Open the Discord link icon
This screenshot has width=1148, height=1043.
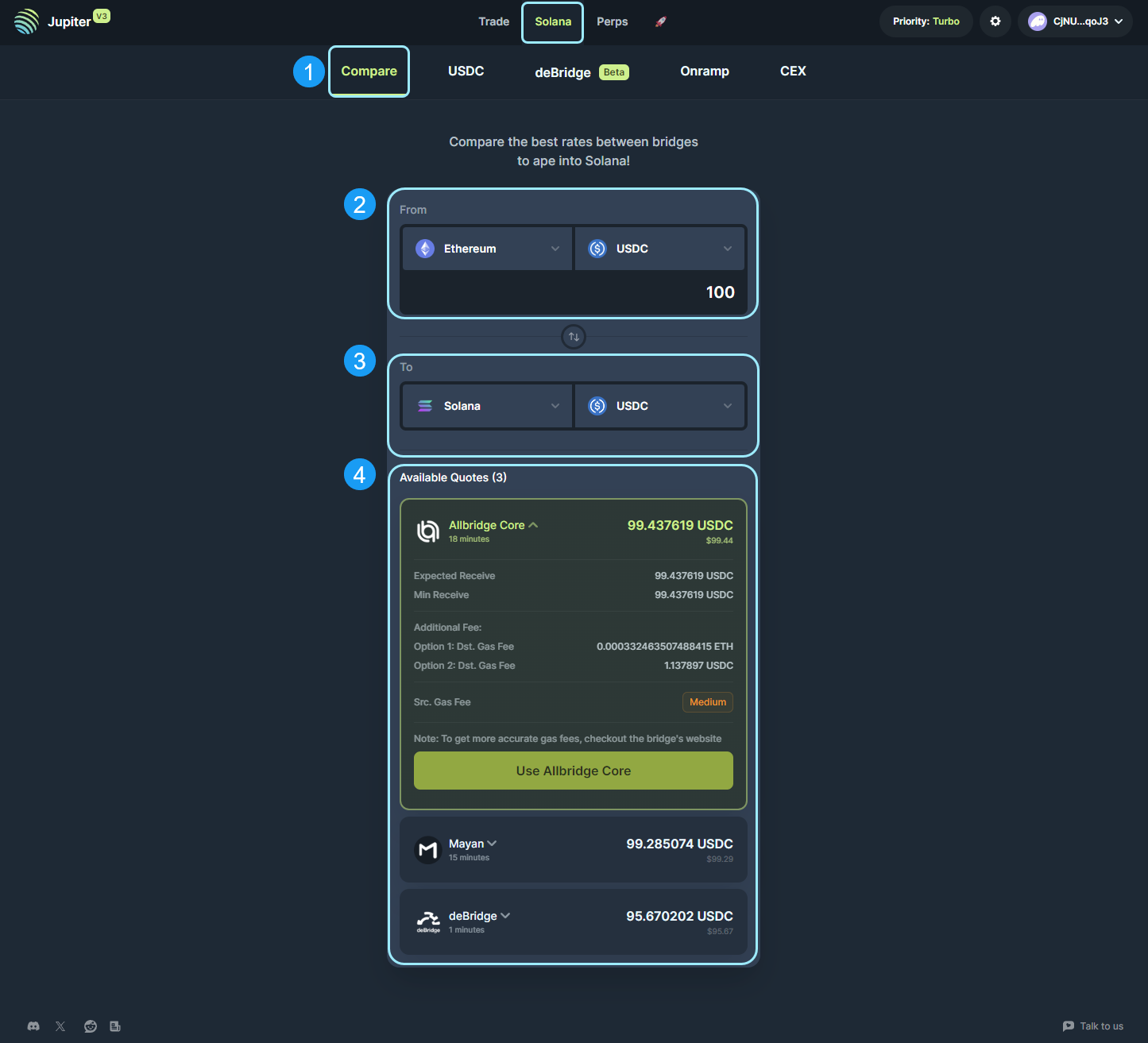click(x=33, y=1026)
